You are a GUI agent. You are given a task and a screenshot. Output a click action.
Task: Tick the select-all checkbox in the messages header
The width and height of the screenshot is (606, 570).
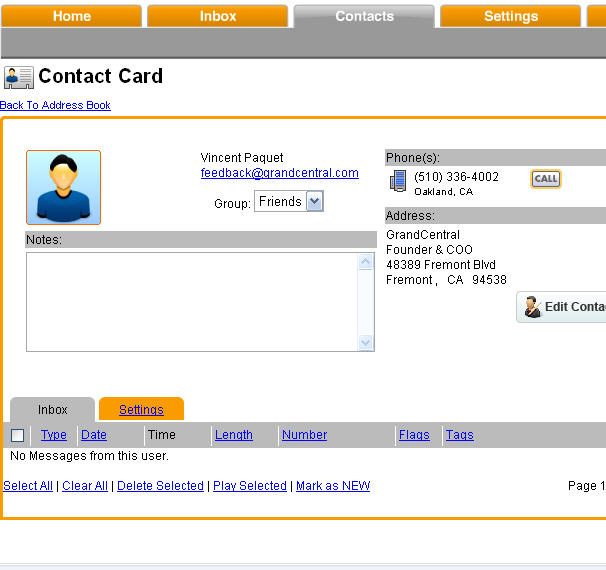coord(17,435)
